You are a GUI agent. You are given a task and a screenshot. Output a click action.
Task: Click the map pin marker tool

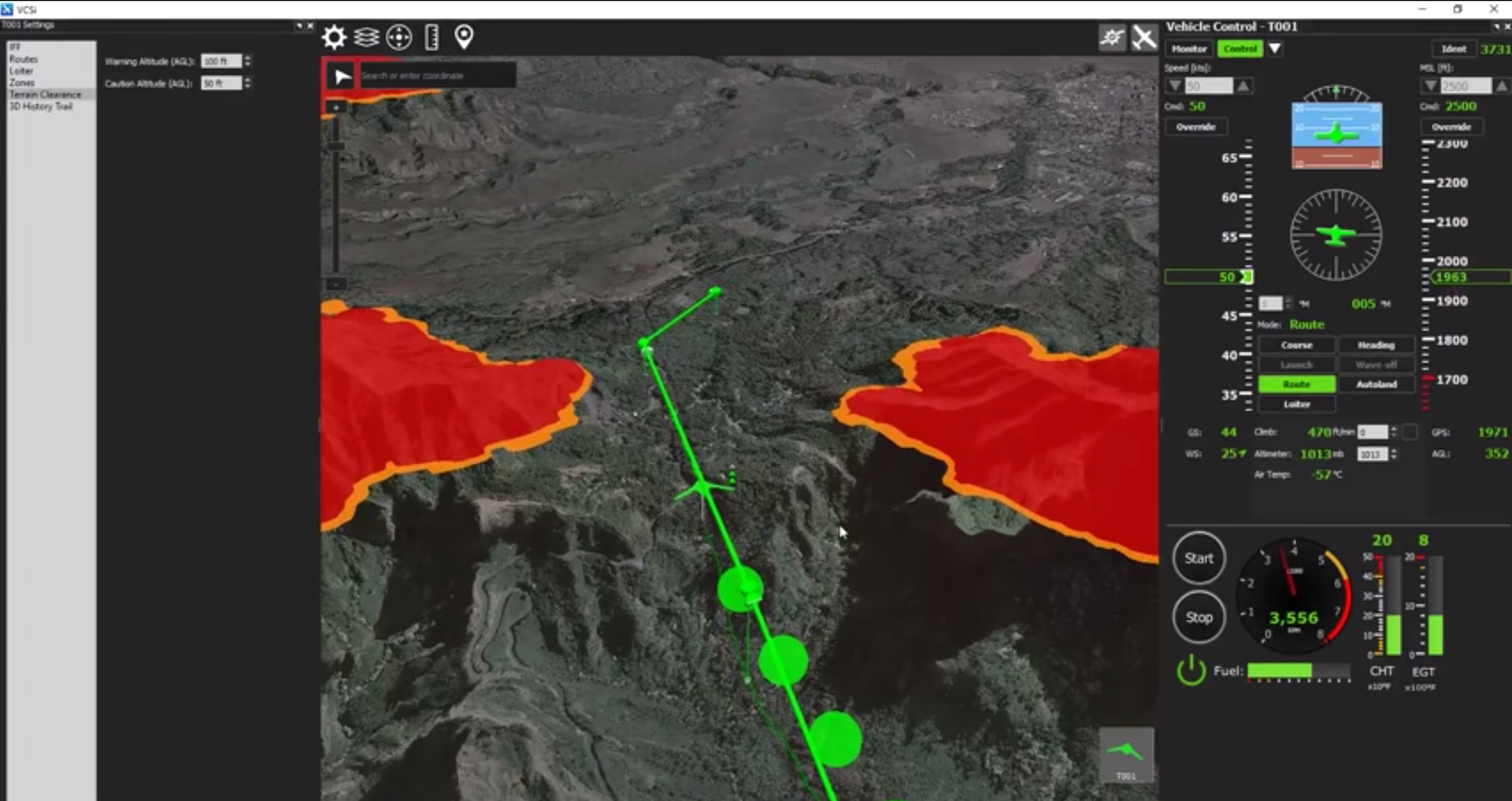pyautogui.click(x=465, y=37)
